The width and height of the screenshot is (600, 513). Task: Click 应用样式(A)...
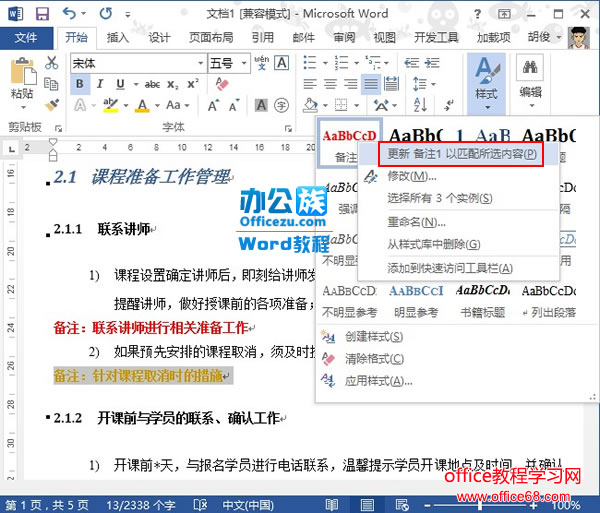point(378,381)
